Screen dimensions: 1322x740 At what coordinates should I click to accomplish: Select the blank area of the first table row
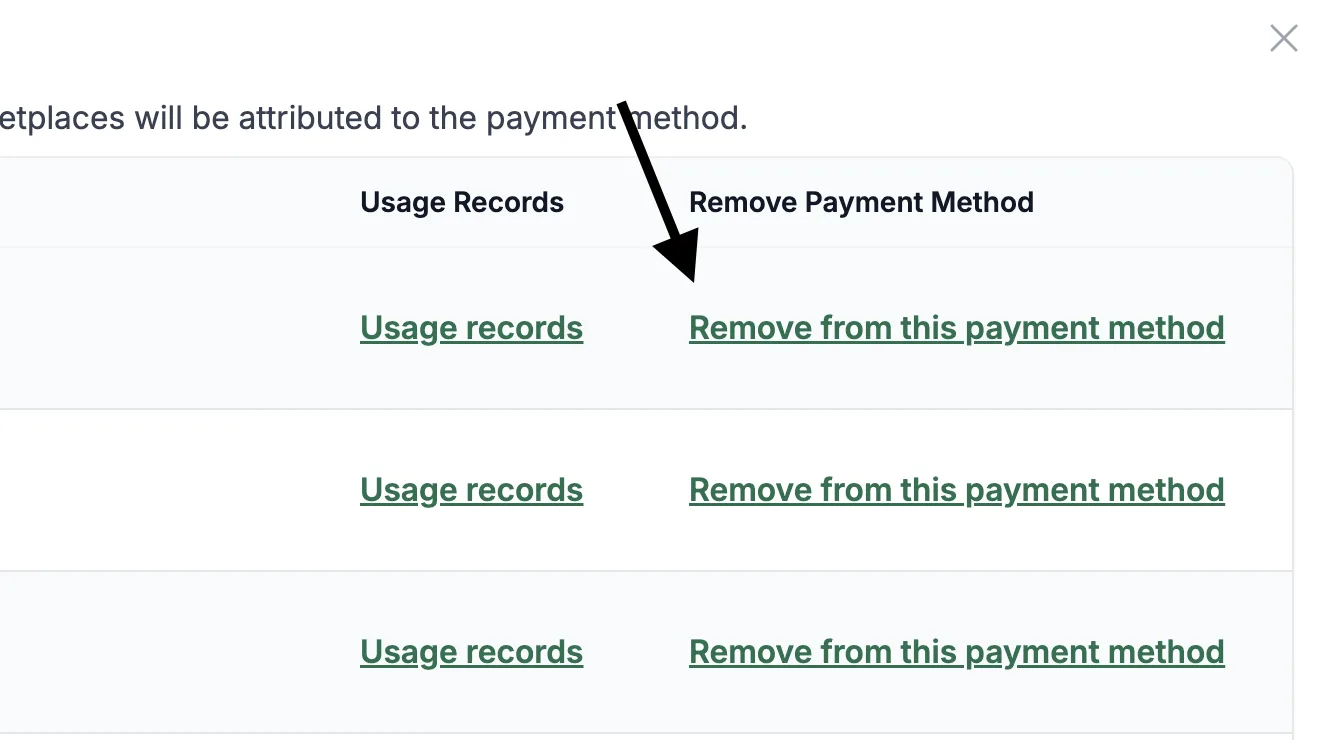(x=170, y=328)
